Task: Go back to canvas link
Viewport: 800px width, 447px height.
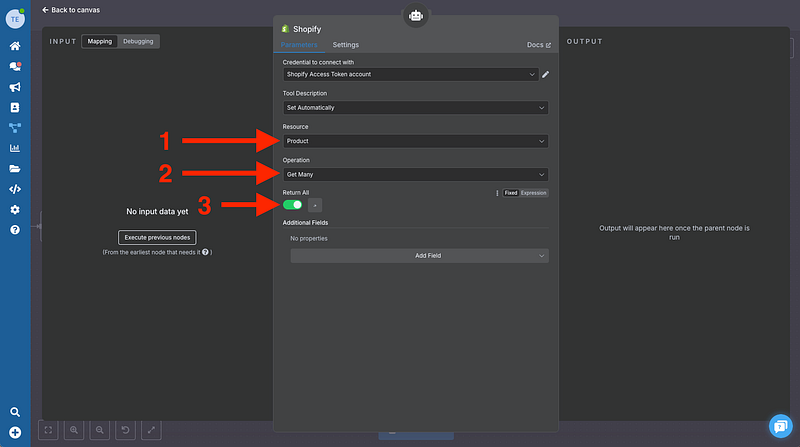Action: tap(73, 9)
